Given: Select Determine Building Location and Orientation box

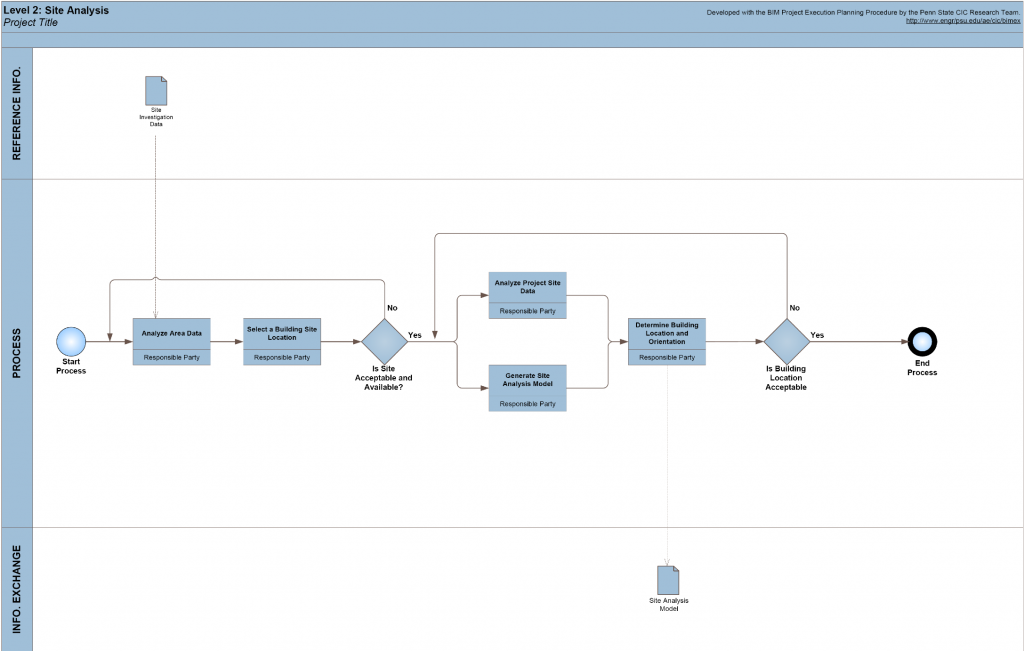Looking at the screenshot, I should pos(666,333).
